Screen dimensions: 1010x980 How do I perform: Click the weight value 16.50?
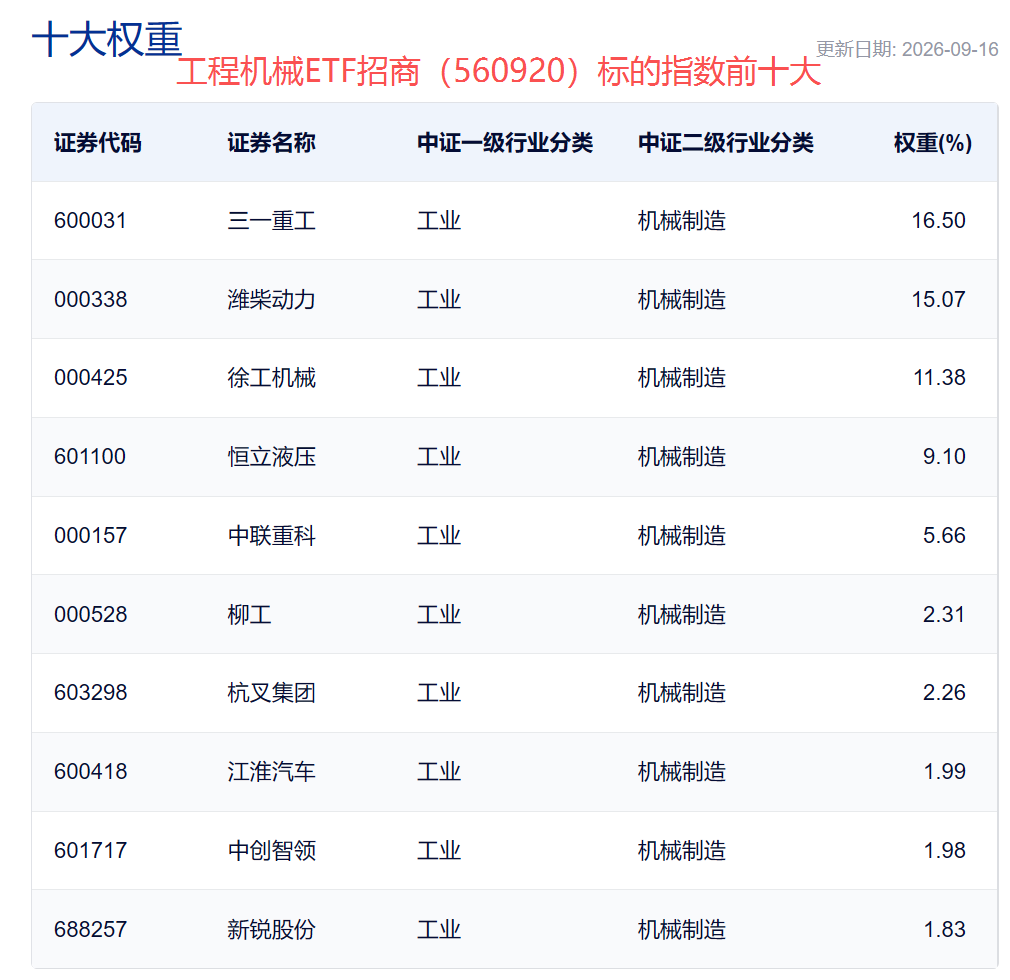938,220
